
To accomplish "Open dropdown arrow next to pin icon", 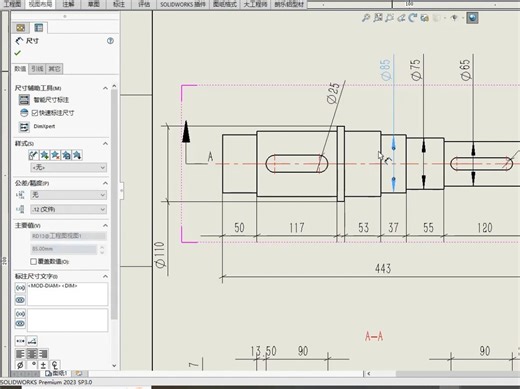I will coord(463,18).
